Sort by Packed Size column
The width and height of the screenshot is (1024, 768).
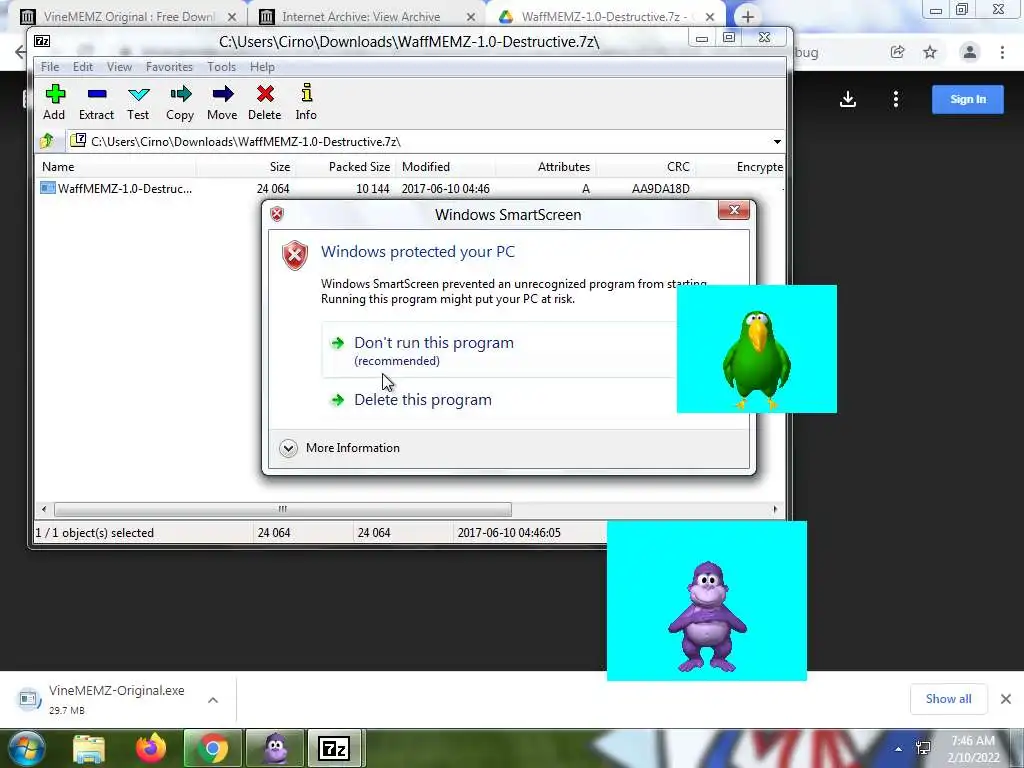[x=344, y=167]
